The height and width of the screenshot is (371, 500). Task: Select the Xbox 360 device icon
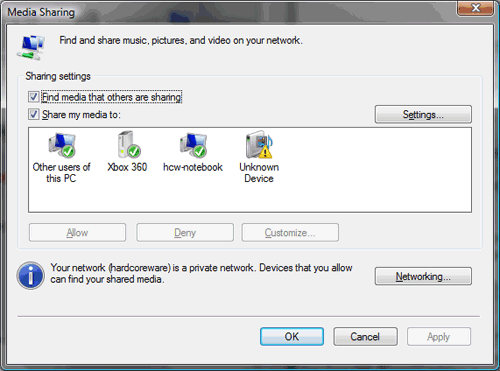pyautogui.click(x=129, y=145)
